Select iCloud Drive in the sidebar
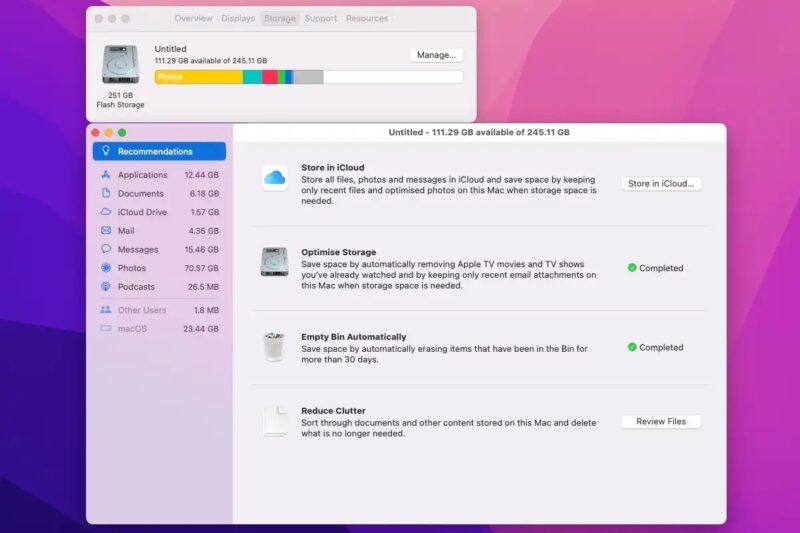This screenshot has width=800, height=533. (142, 212)
